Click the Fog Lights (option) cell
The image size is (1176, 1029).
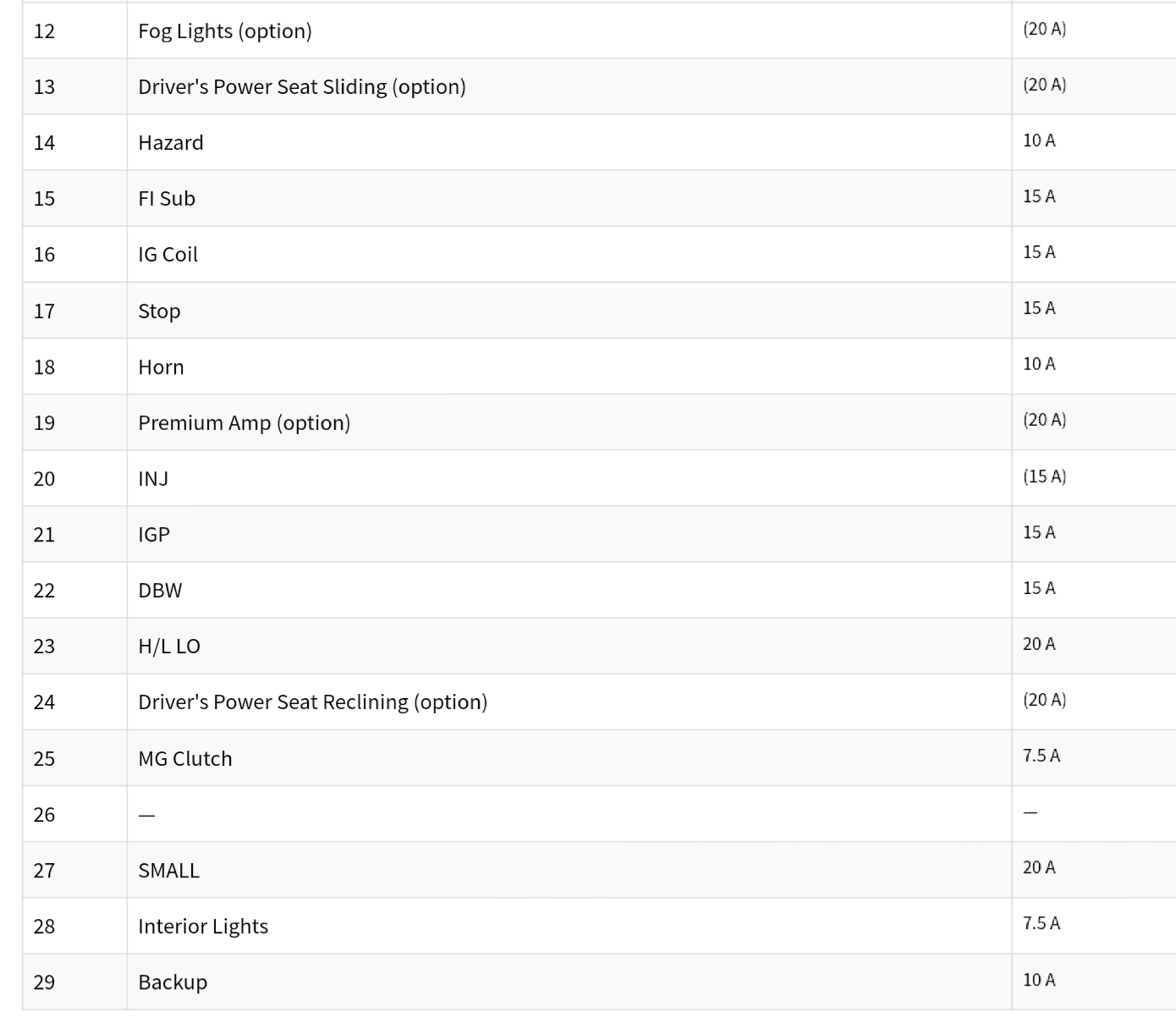pyautogui.click(x=225, y=31)
